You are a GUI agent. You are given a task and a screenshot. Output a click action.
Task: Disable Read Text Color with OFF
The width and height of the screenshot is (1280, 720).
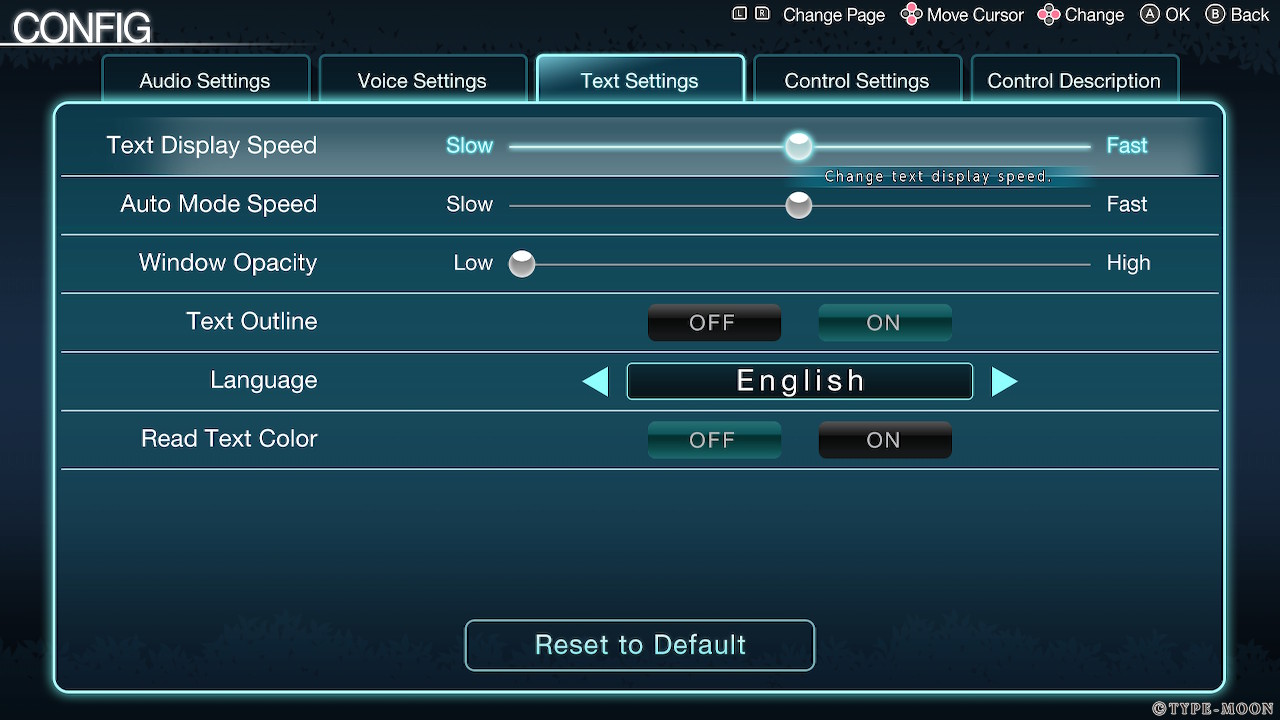(x=714, y=440)
